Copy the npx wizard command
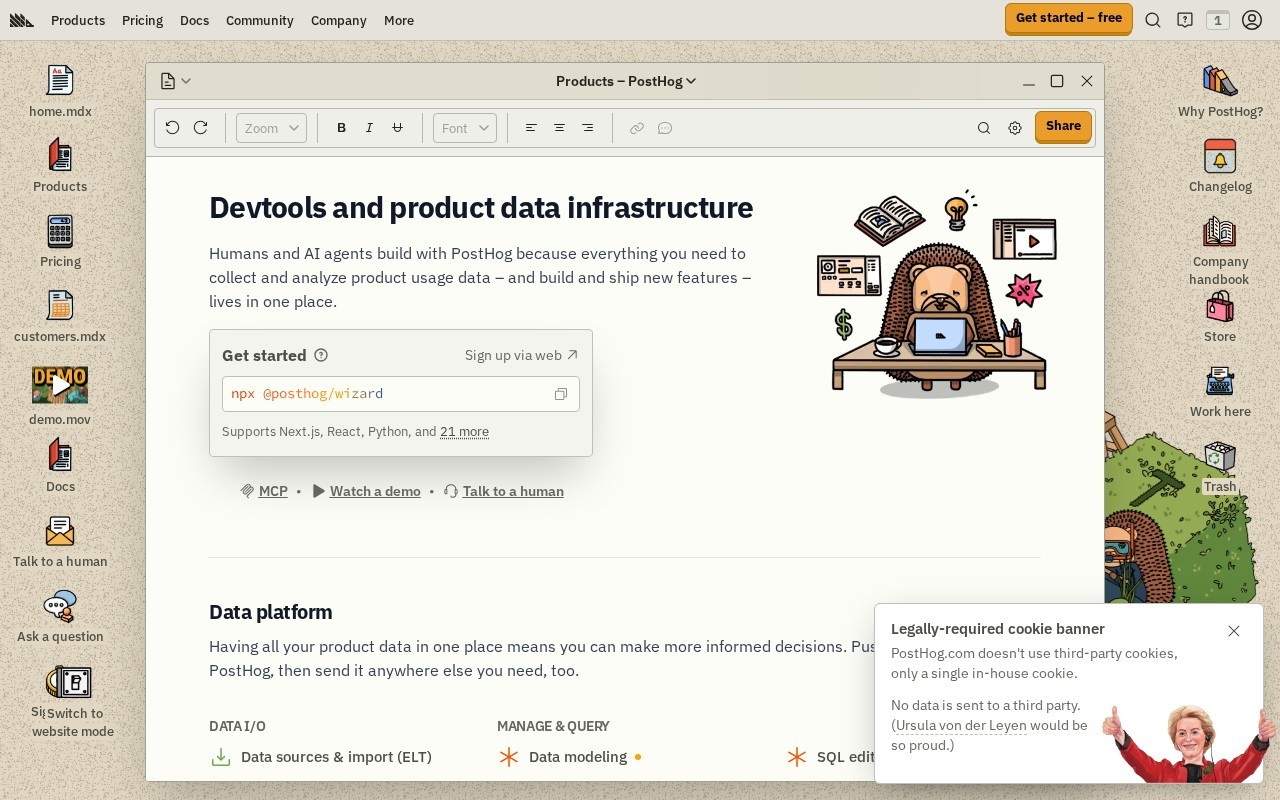Image resolution: width=1280 pixels, height=800 pixels. (x=561, y=394)
